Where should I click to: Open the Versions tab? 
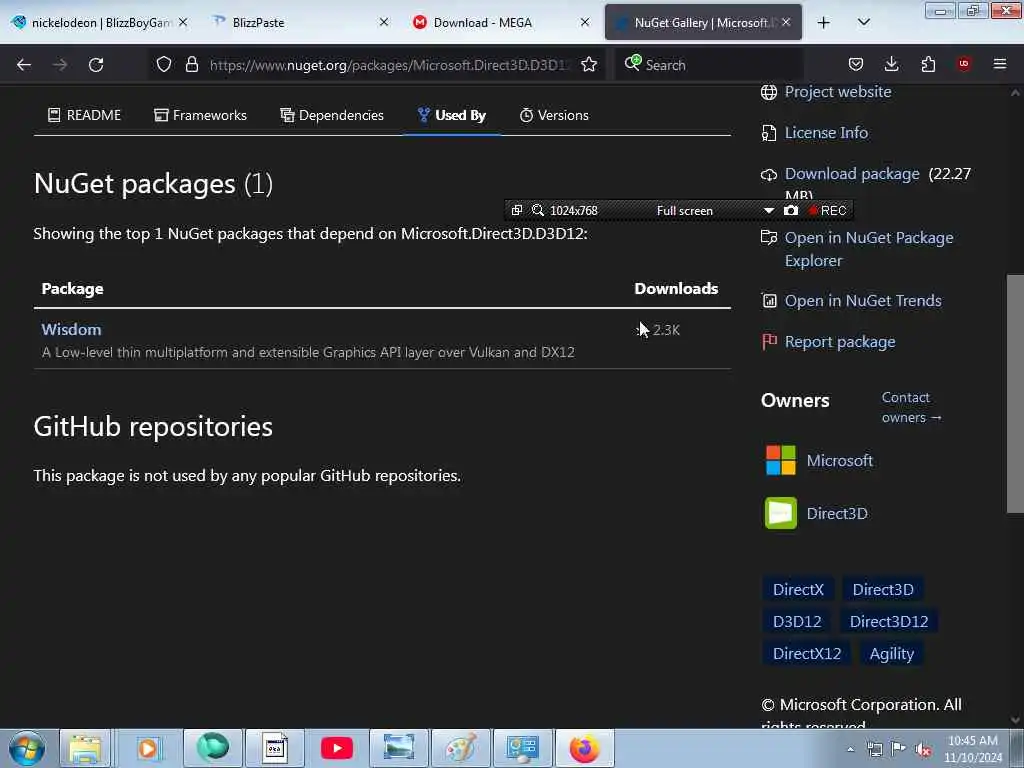point(554,116)
